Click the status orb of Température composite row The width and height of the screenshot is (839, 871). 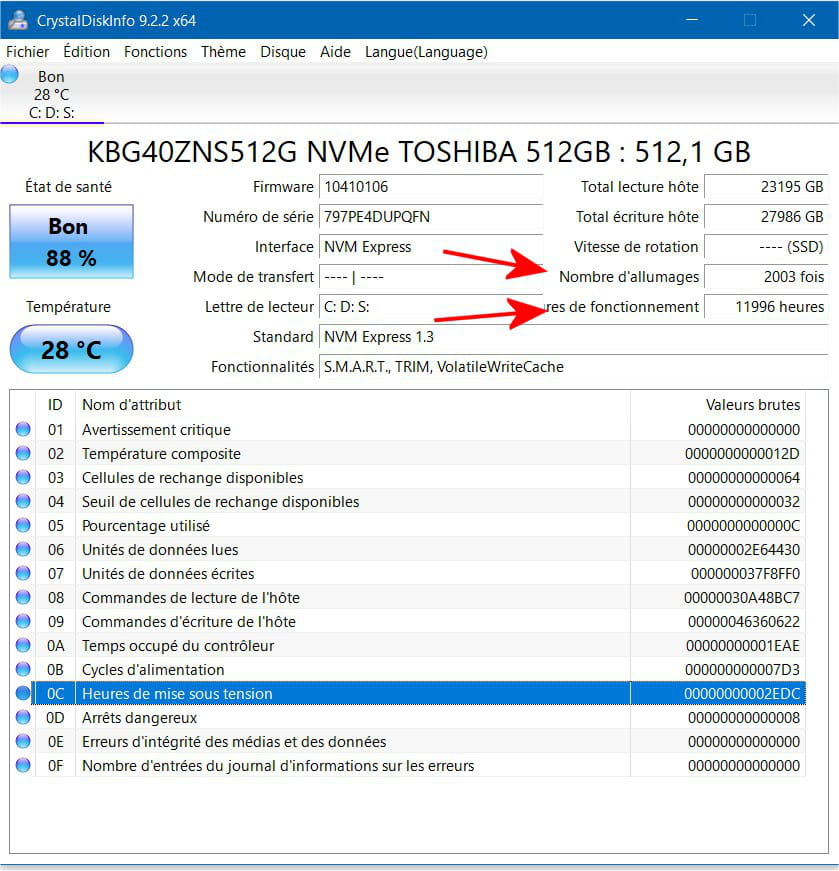tap(23, 453)
